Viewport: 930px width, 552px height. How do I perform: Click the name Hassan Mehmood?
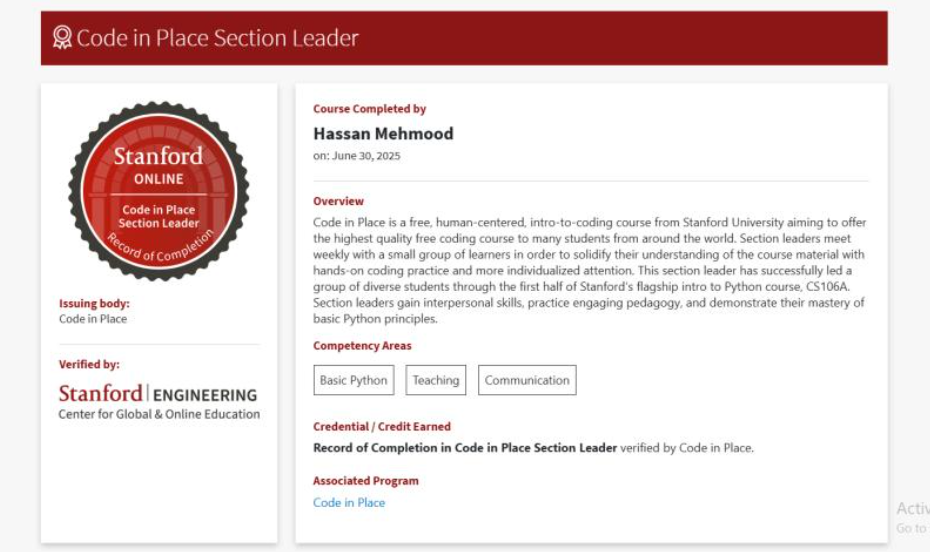(383, 133)
